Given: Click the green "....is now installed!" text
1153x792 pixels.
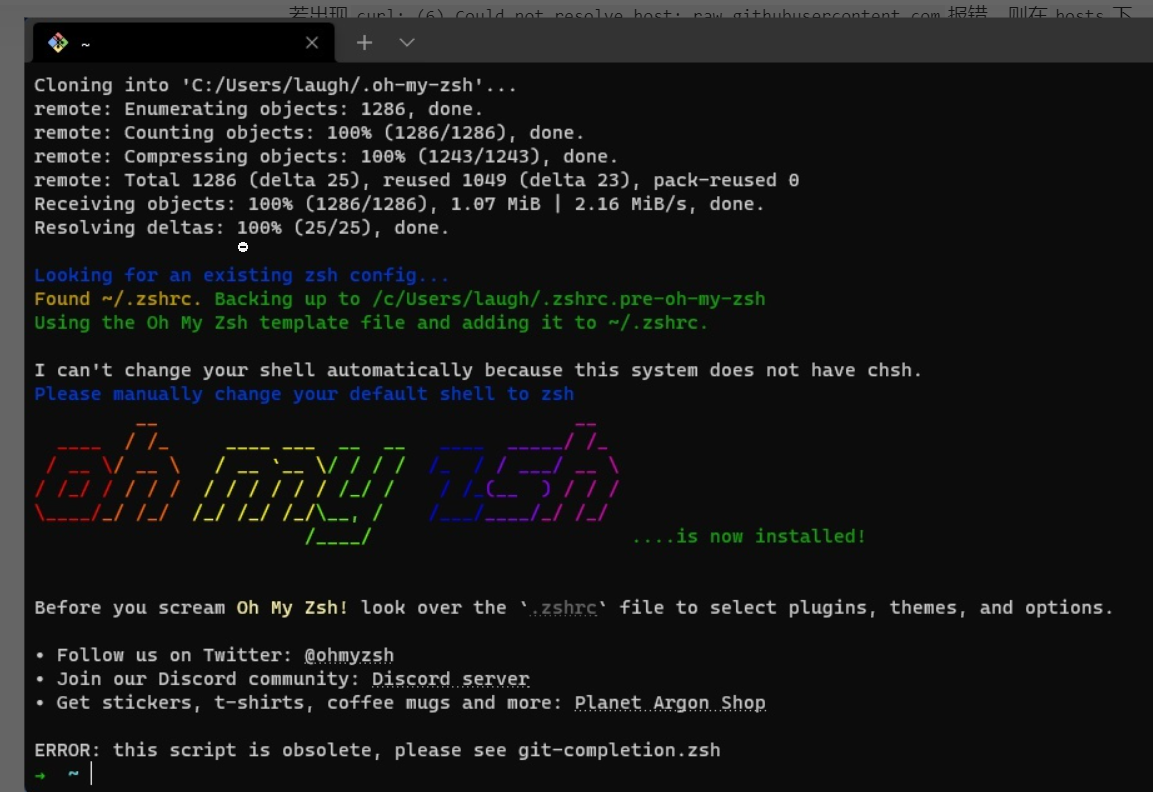Looking at the screenshot, I should (x=748, y=537).
